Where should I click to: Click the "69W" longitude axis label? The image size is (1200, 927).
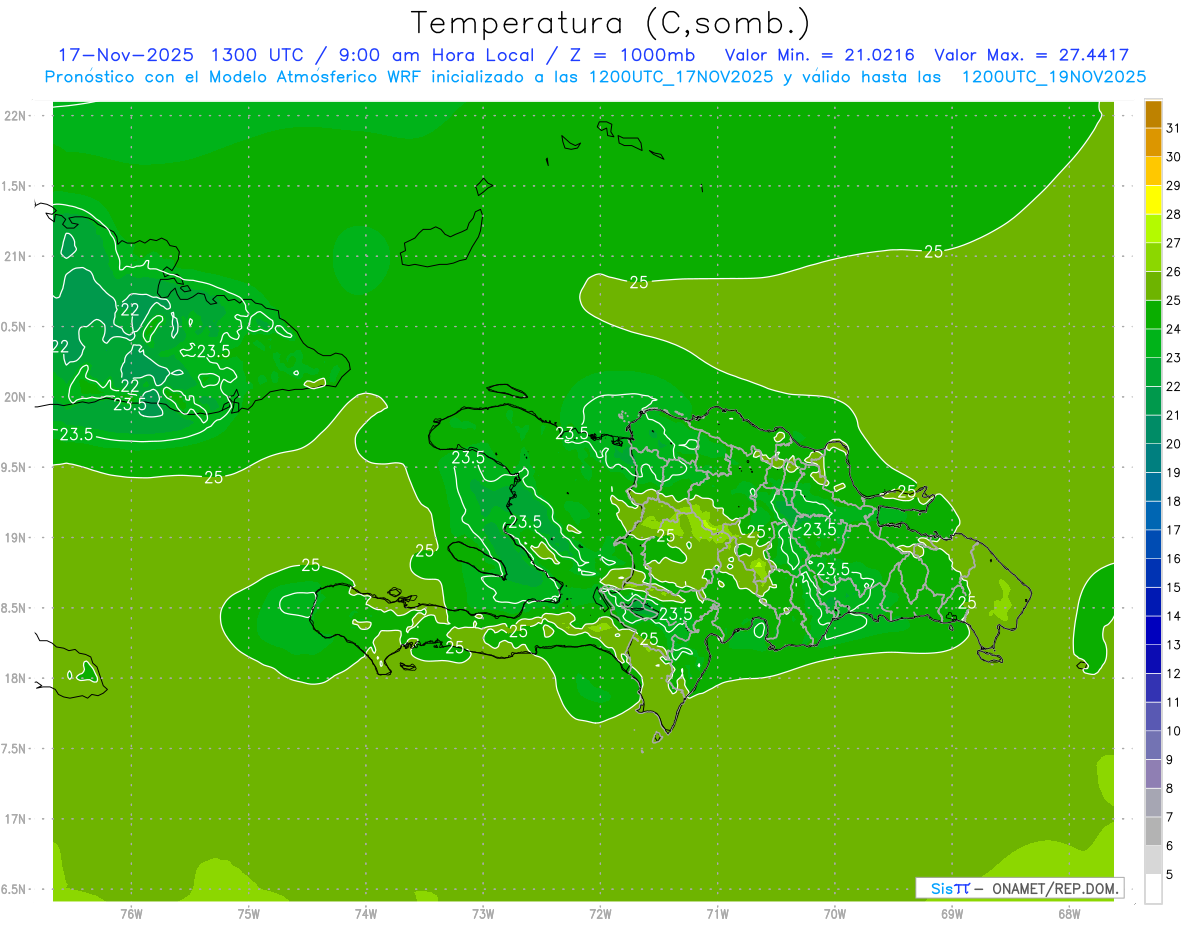(x=952, y=914)
